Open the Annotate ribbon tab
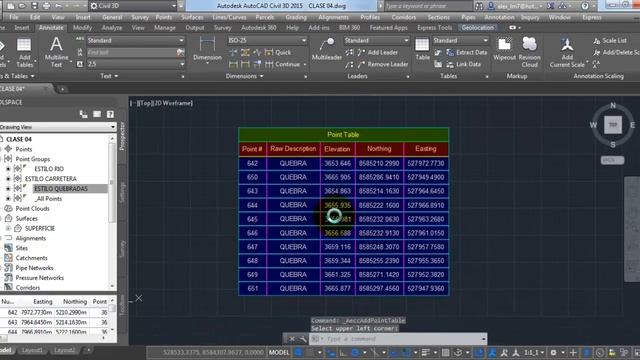 [x=51, y=28]
